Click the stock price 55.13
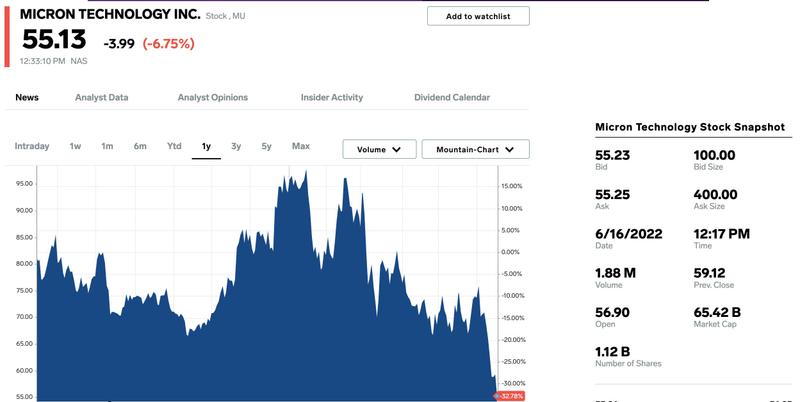800x402 pixels. 54,39
